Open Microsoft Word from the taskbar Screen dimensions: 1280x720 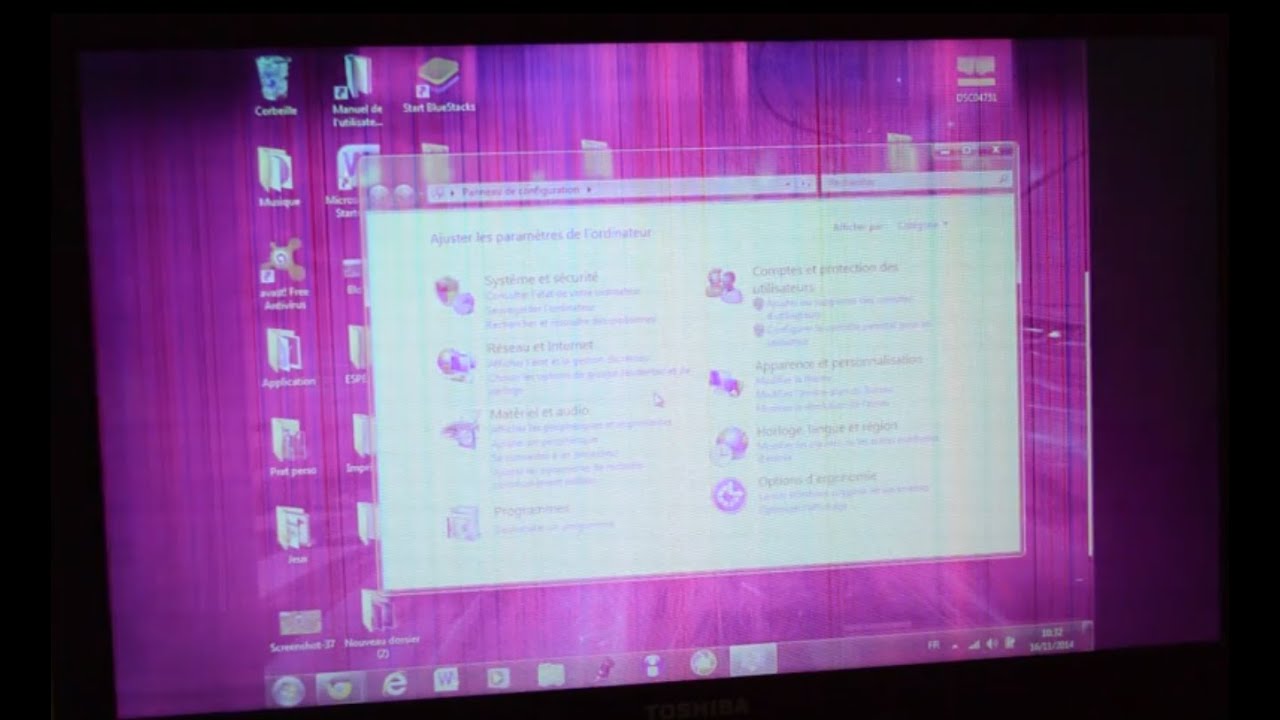(x=446, y=679)
